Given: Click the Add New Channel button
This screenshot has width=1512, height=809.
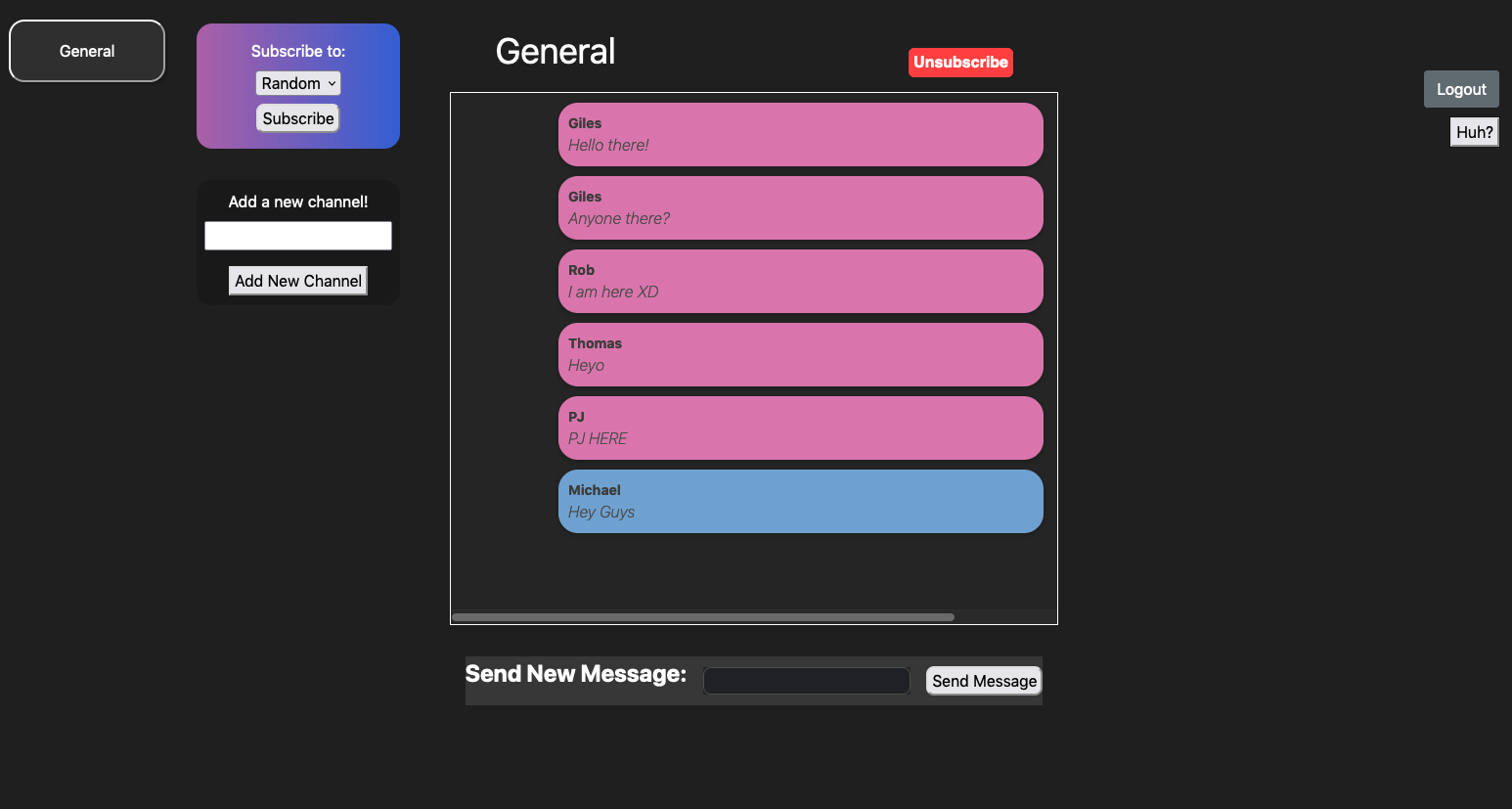Looking at the screenshot, I should coord(297,280).
